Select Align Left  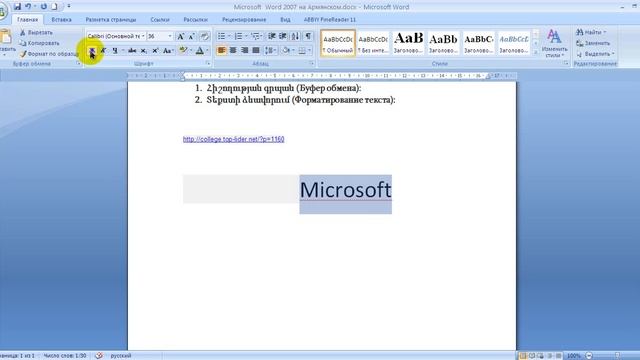pos(222,51)
